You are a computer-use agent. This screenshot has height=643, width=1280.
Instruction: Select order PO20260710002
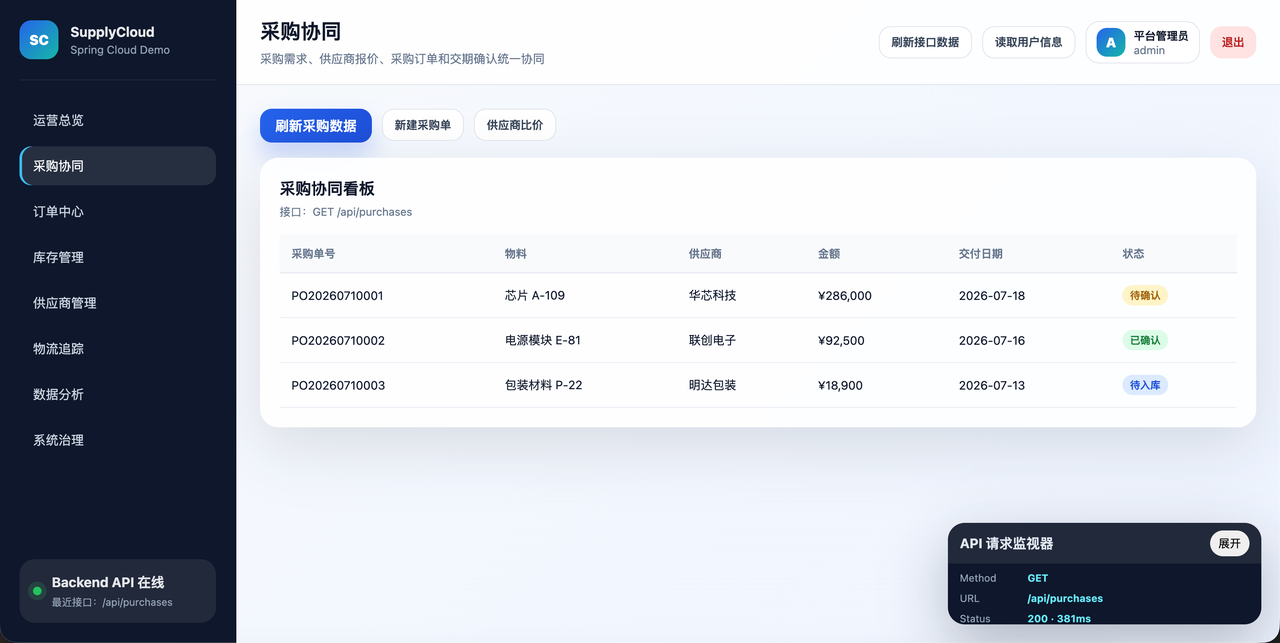point(338,341)
